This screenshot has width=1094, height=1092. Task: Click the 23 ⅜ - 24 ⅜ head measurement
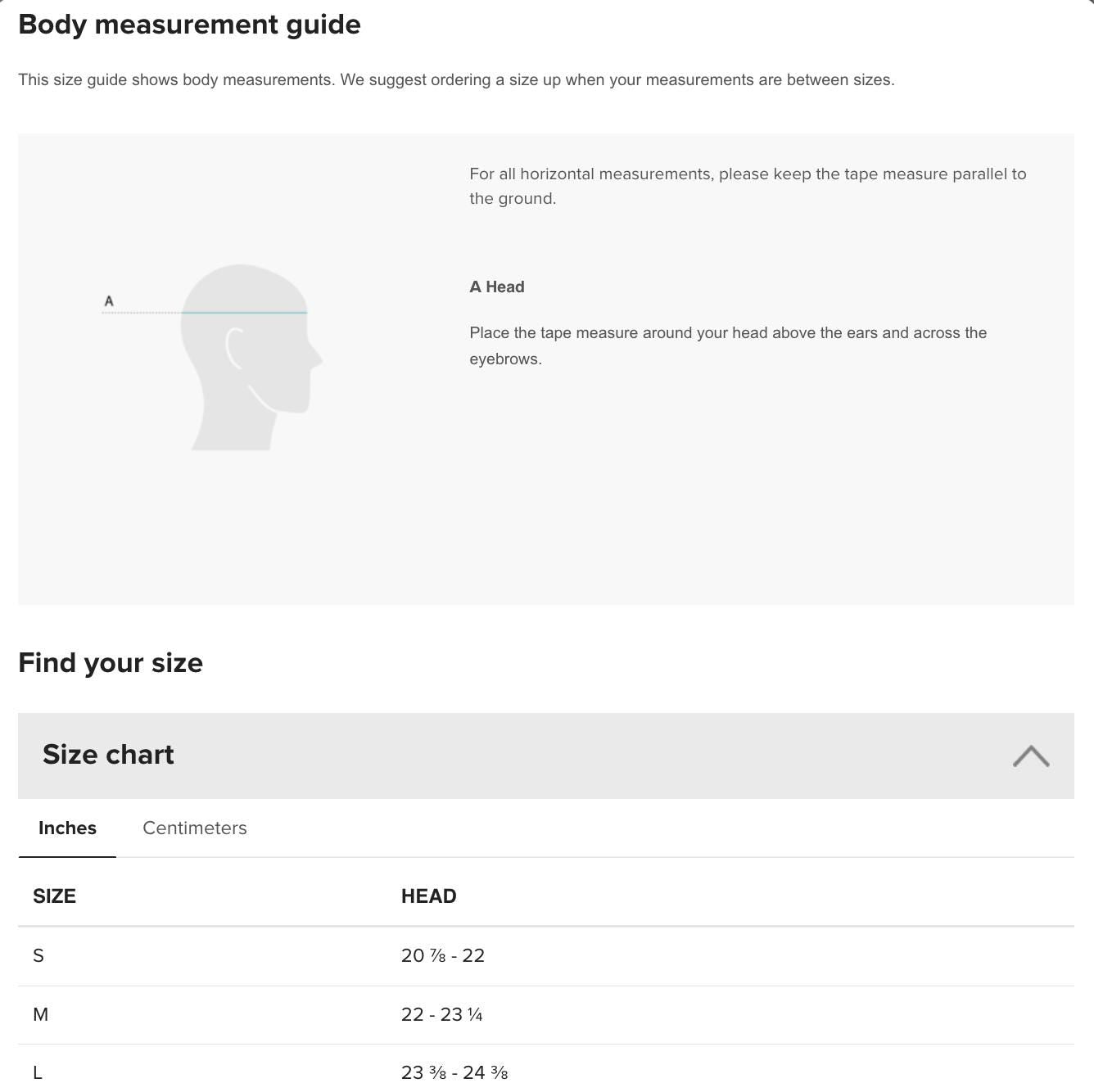click(454, 1072)
